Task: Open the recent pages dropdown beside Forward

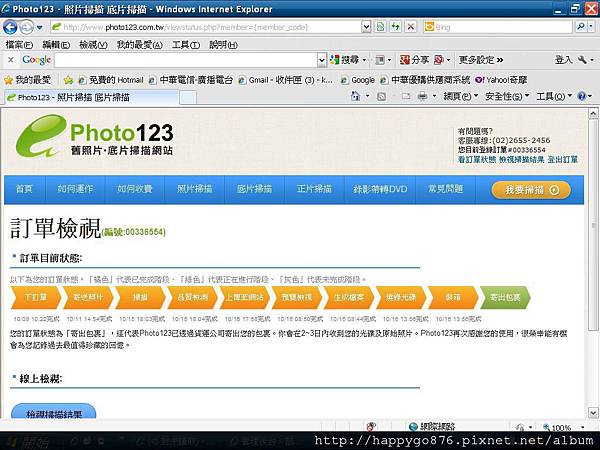Action: pyautogui.click(x=40, y=28)
